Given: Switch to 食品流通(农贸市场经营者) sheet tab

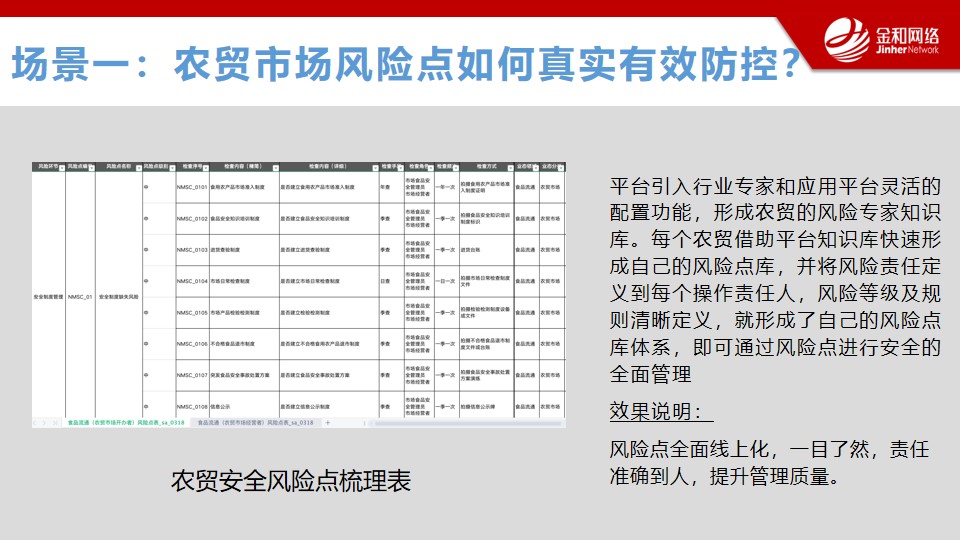Looking at the screenshot, I should pyautogui.click(x=255, y=422).
